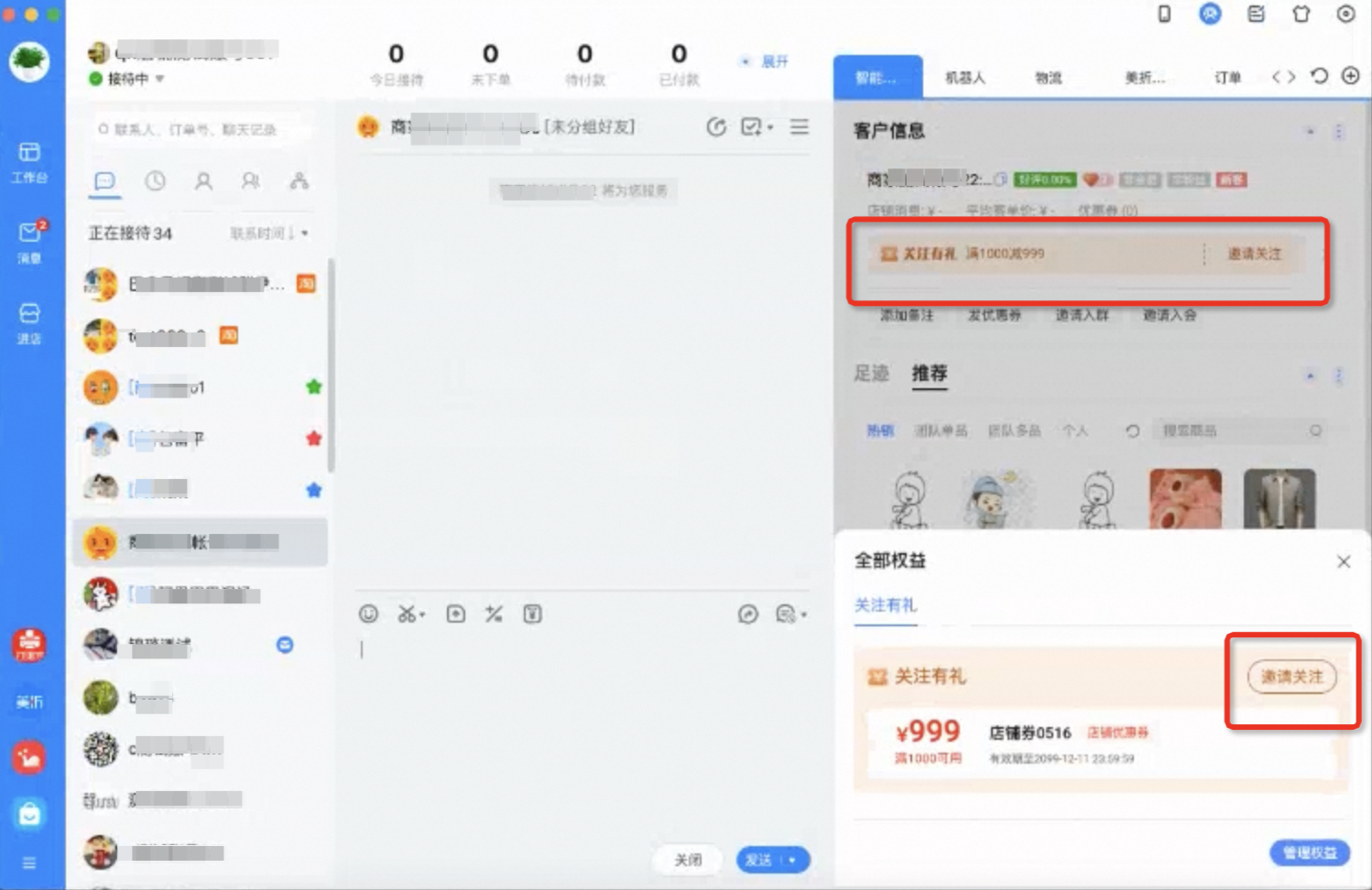This screenshot has width=1372, height=890.
Task: Open the 进店 icon in the left sidebar
Action: click(29, 322)
